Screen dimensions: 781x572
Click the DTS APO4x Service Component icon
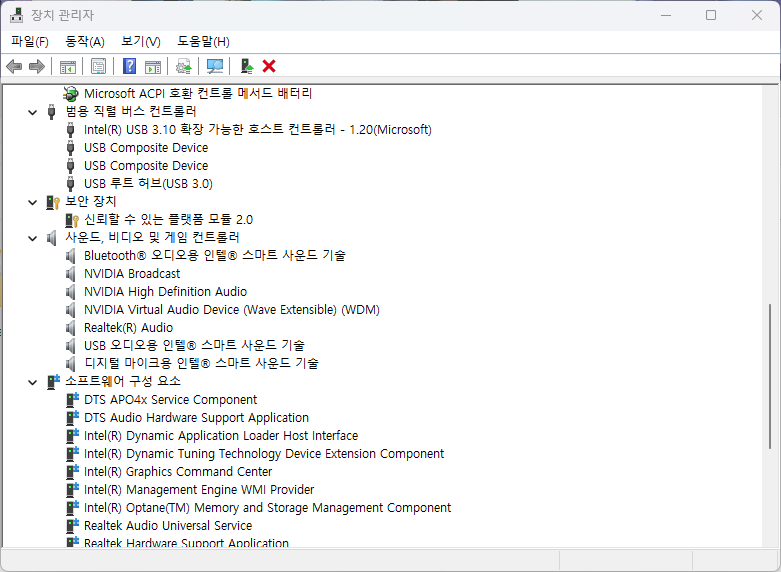73,400
